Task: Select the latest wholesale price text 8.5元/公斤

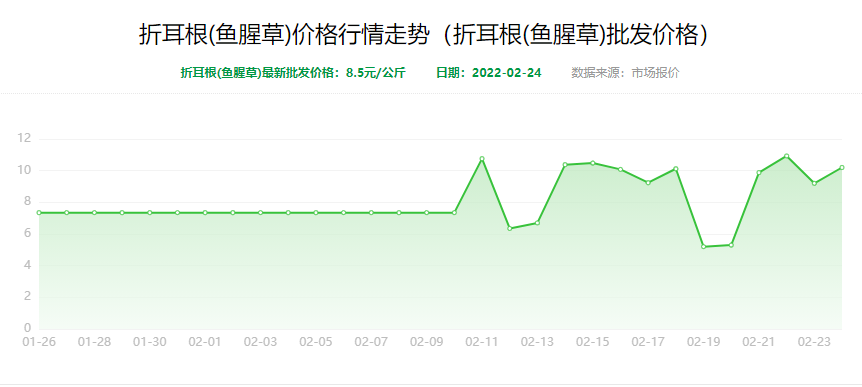Action: [375, 73]
